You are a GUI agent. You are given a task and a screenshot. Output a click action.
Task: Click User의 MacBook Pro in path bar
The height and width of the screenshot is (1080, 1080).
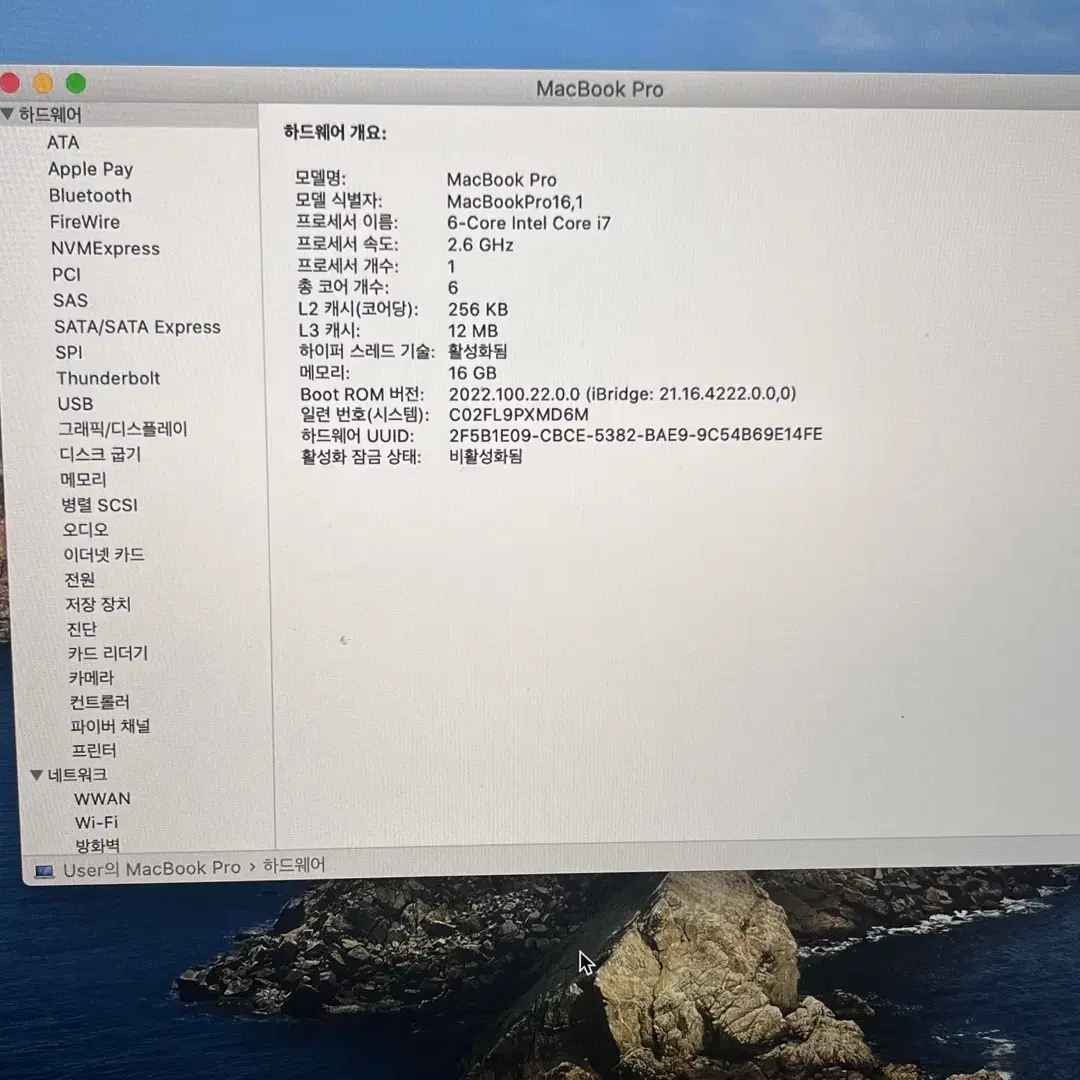tap(152, 869)
